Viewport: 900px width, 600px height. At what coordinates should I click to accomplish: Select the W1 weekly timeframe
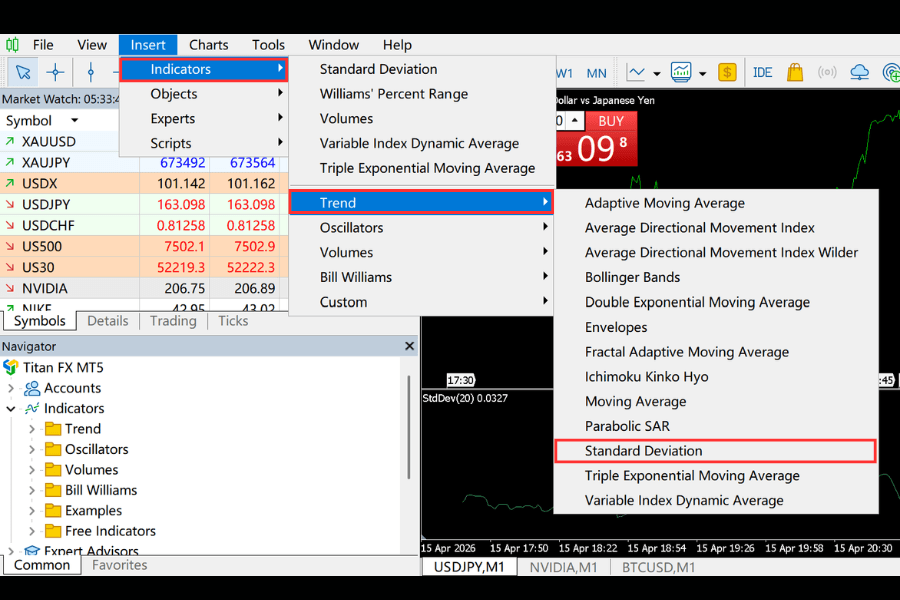coord(564,73)
